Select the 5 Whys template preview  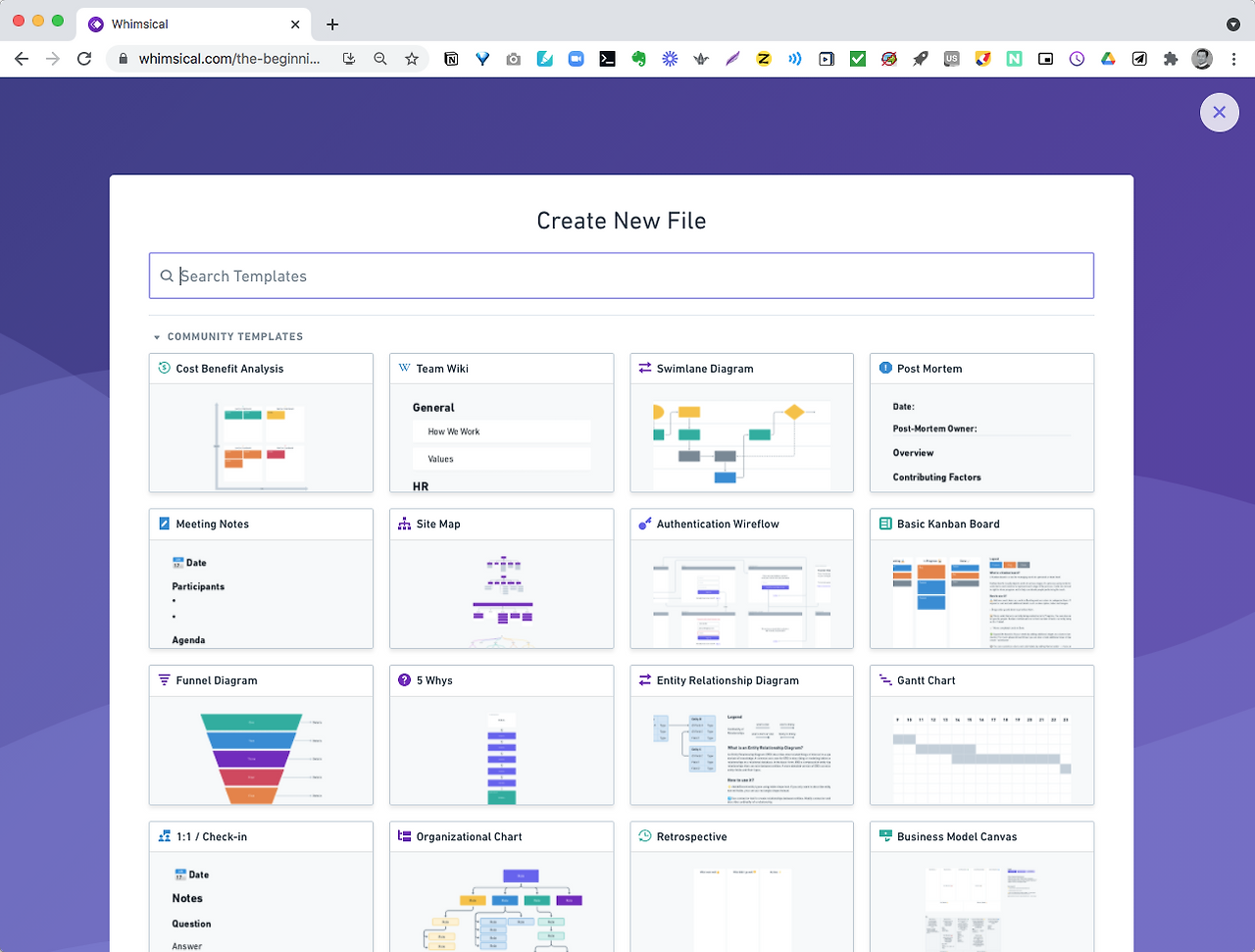(501, 750)
